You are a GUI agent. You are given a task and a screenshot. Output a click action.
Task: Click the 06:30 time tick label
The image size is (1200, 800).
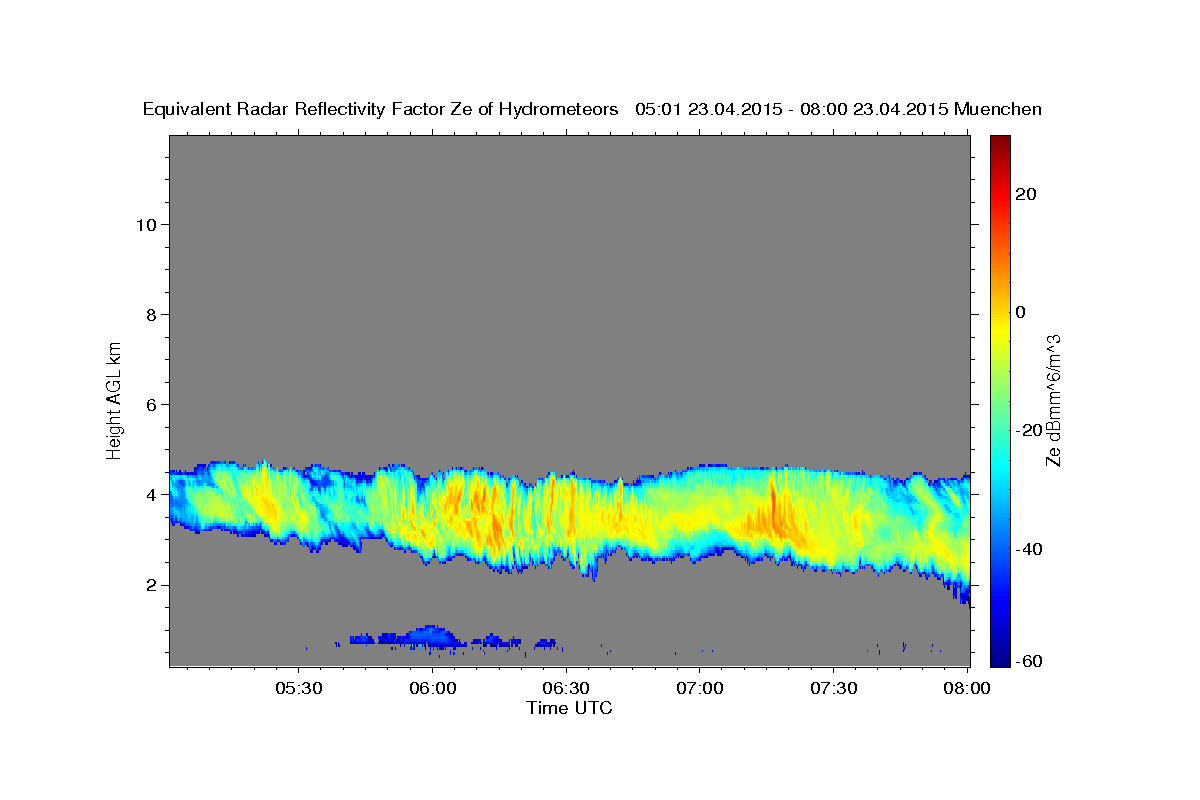[x=566, y=689]
